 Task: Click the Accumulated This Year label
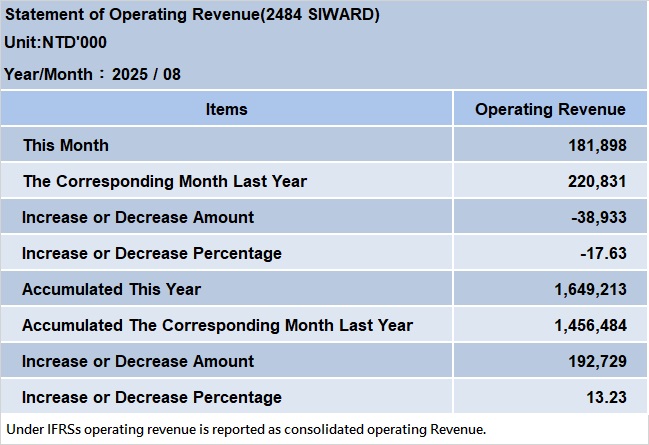pyautogui.click(x=112, y=289)
